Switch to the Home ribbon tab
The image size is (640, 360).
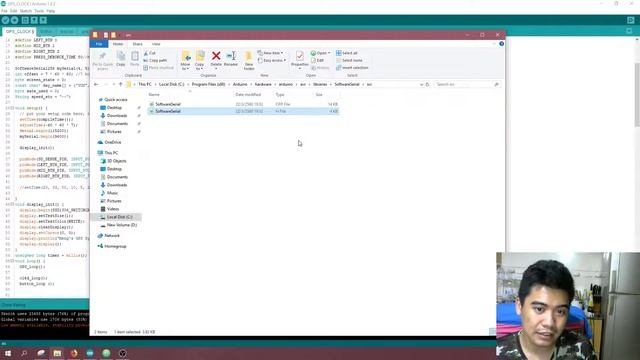tap(118, 44)
